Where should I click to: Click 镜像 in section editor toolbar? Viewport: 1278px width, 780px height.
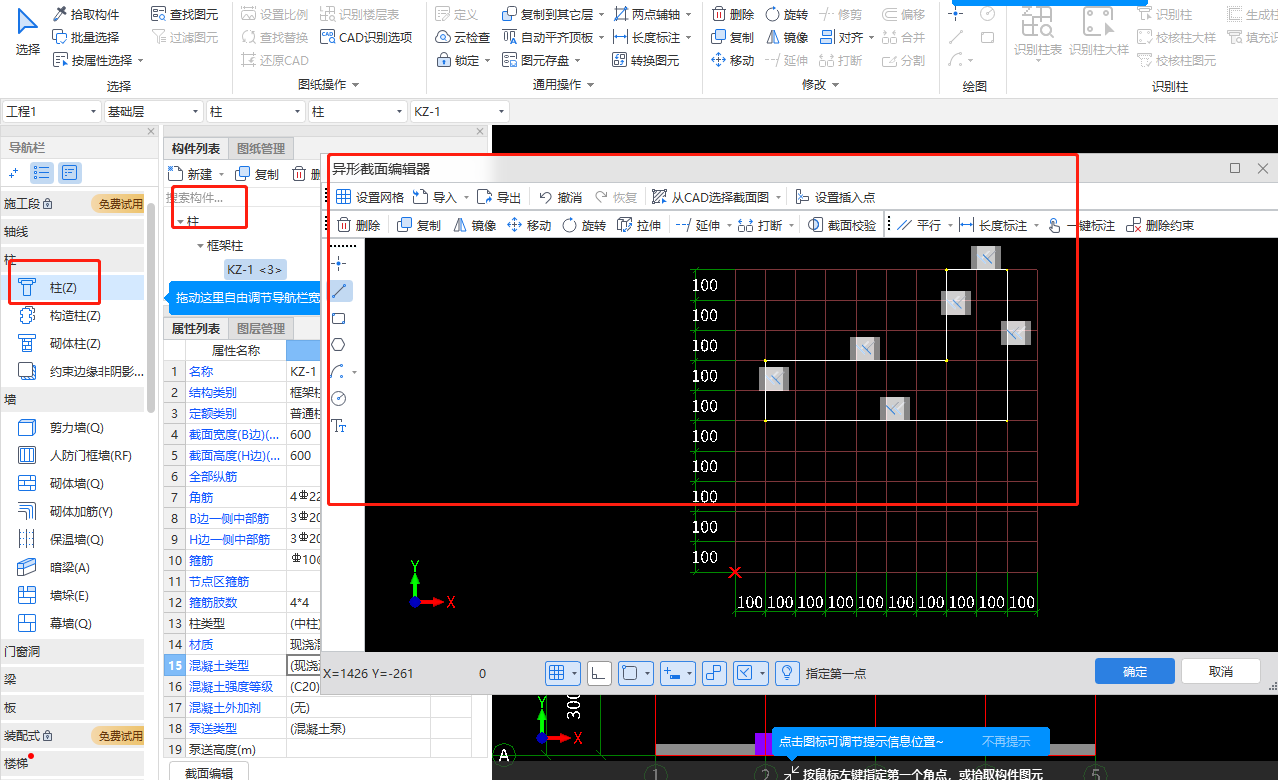point(475,225)
